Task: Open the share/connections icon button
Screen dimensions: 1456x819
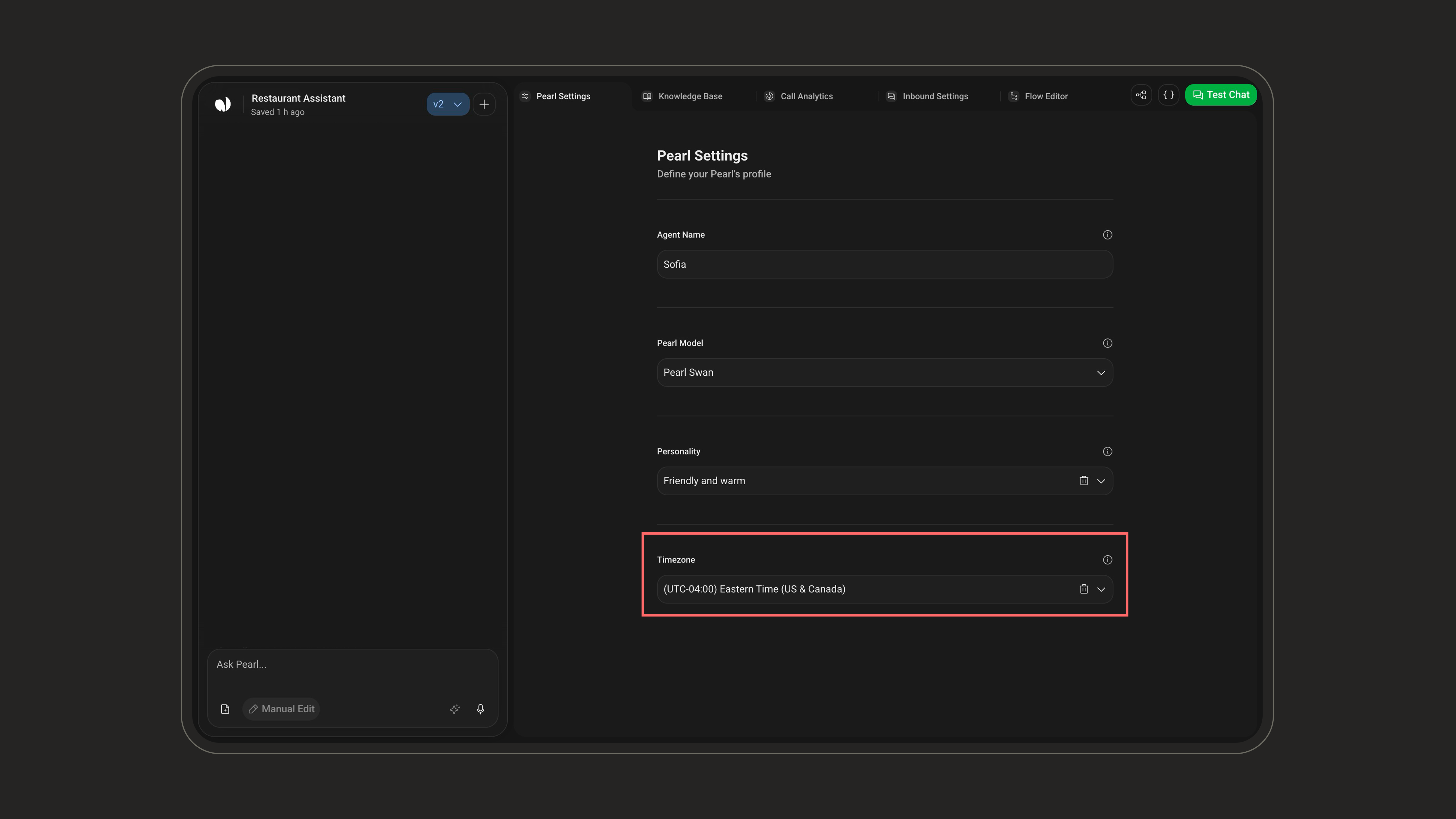Action: (x=1141, y=95)
